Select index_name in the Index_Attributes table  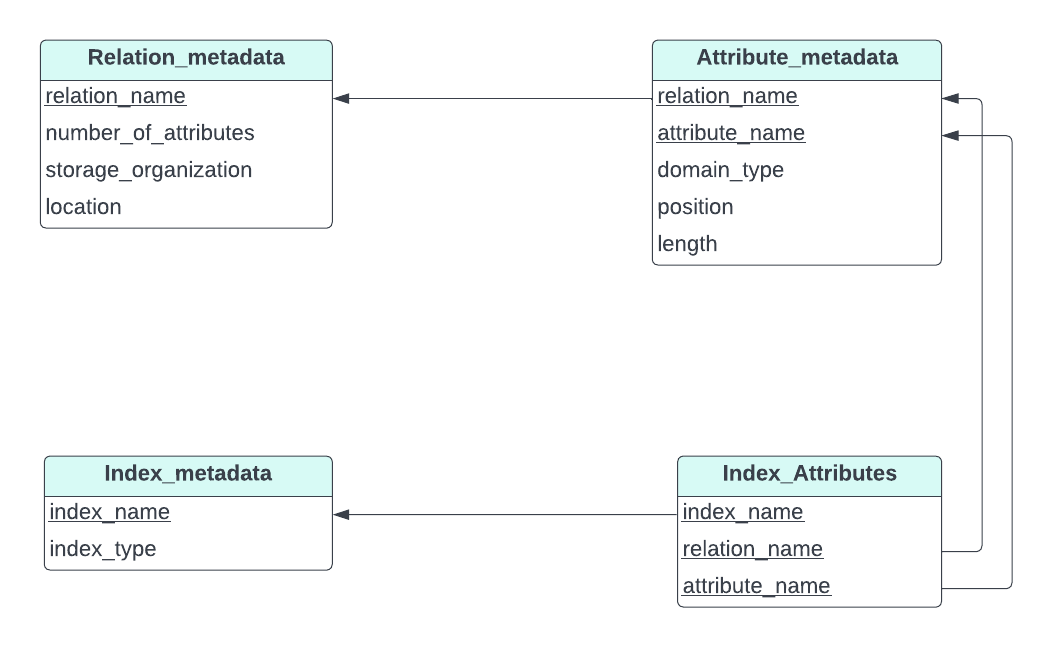click(743, 513)
